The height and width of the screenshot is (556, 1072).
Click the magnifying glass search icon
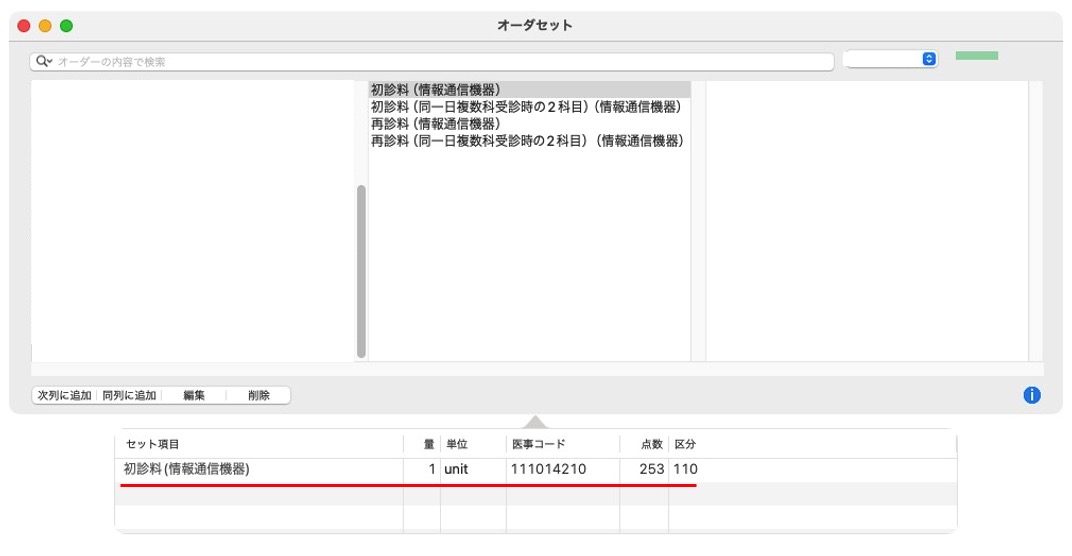(x=43, y=61)
